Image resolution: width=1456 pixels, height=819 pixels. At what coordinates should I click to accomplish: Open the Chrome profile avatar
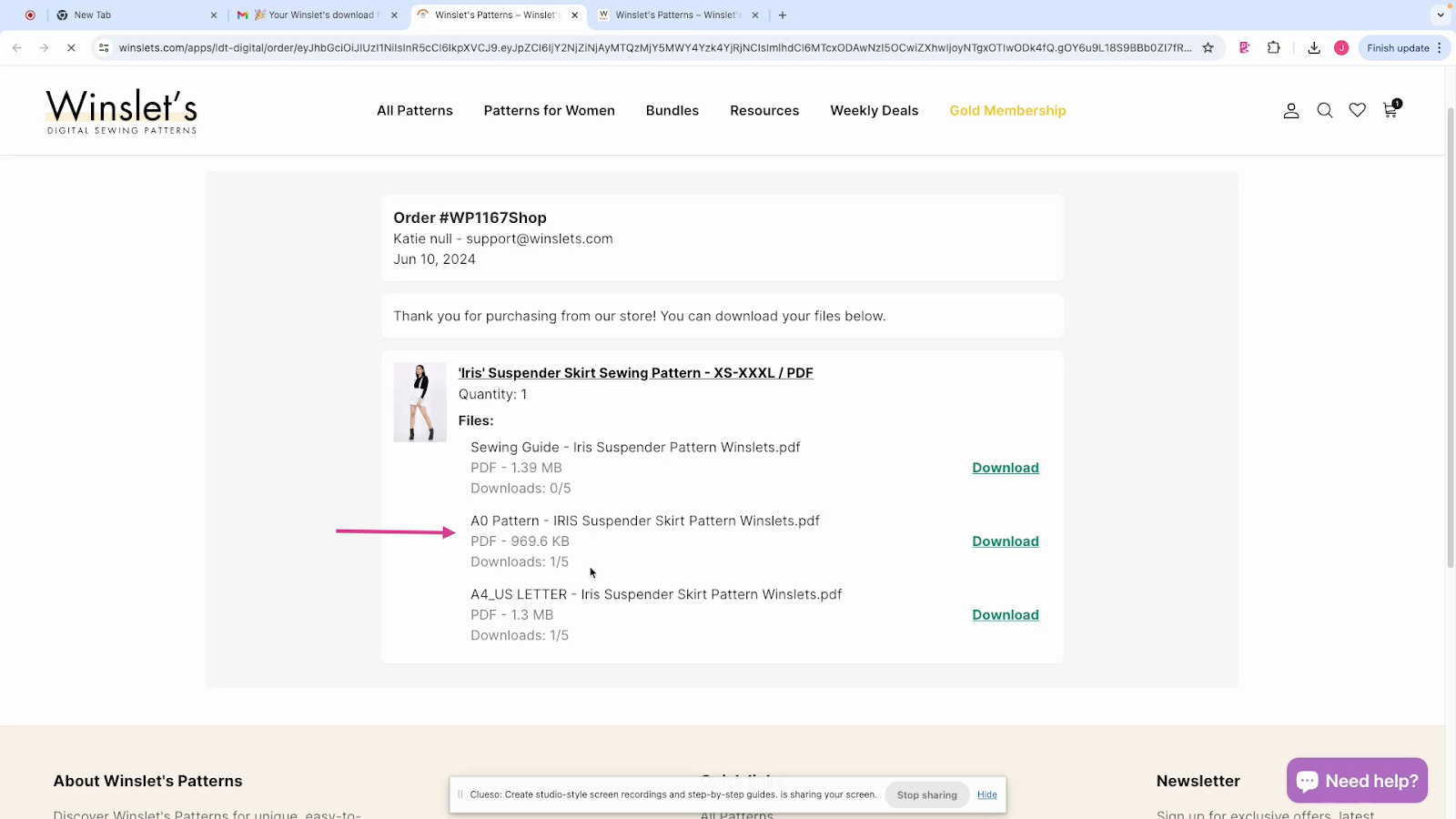click(1341, 47)
